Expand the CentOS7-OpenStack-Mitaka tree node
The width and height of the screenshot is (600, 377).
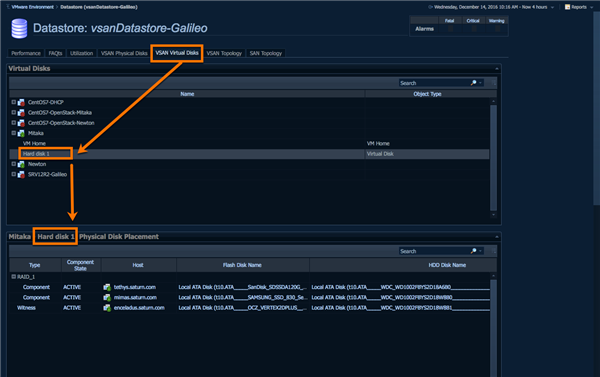[x=13, y=113]
